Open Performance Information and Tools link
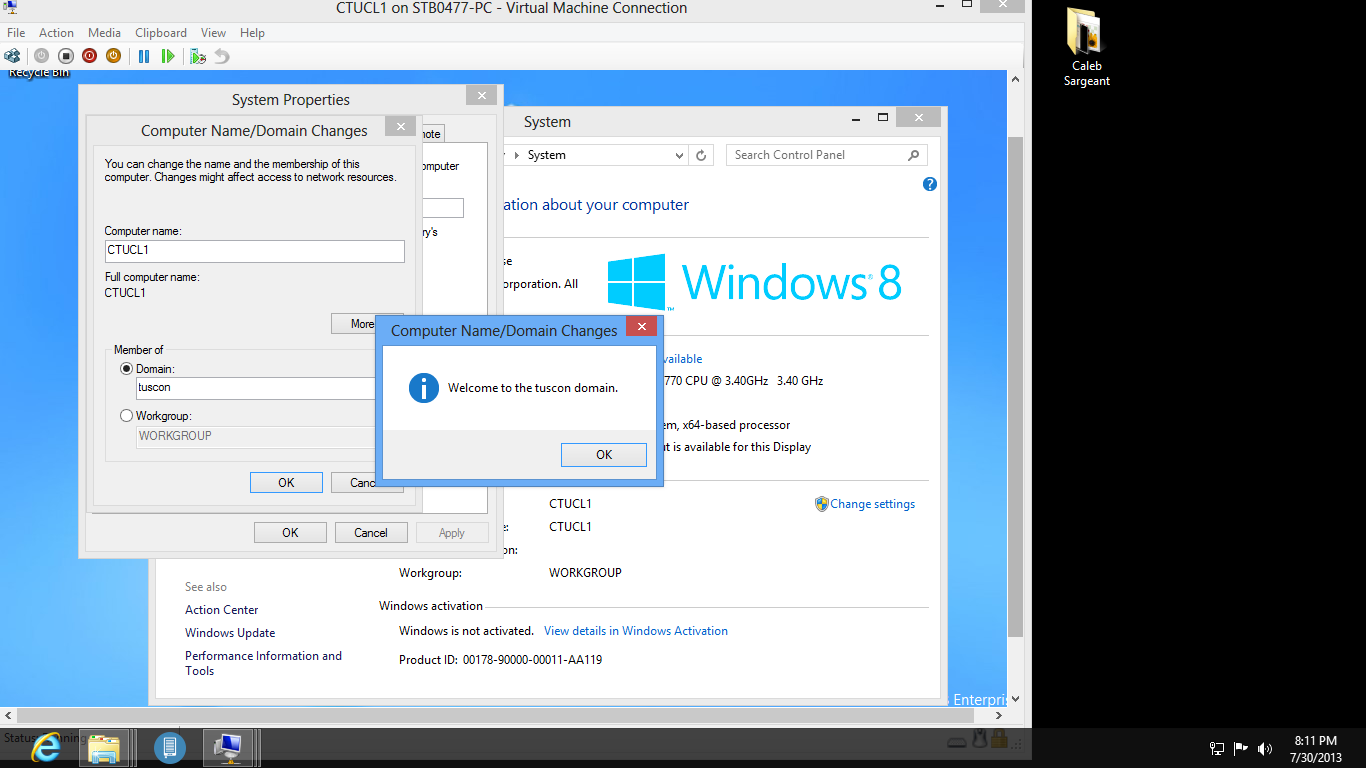The height and width of the screenshot is (768, 1366). [x=263, y=663]
